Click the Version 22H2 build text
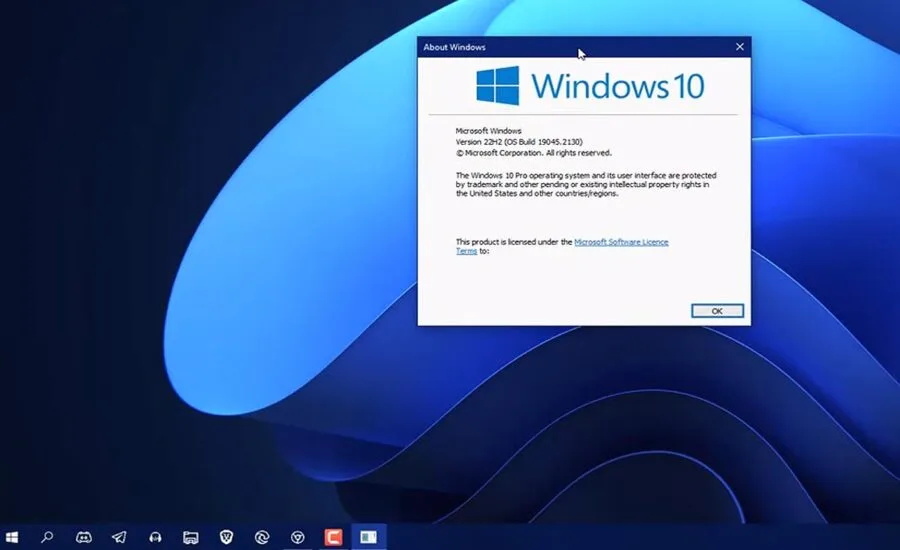The width and height of the screenshot is (900, 550). tap(519, 142)
